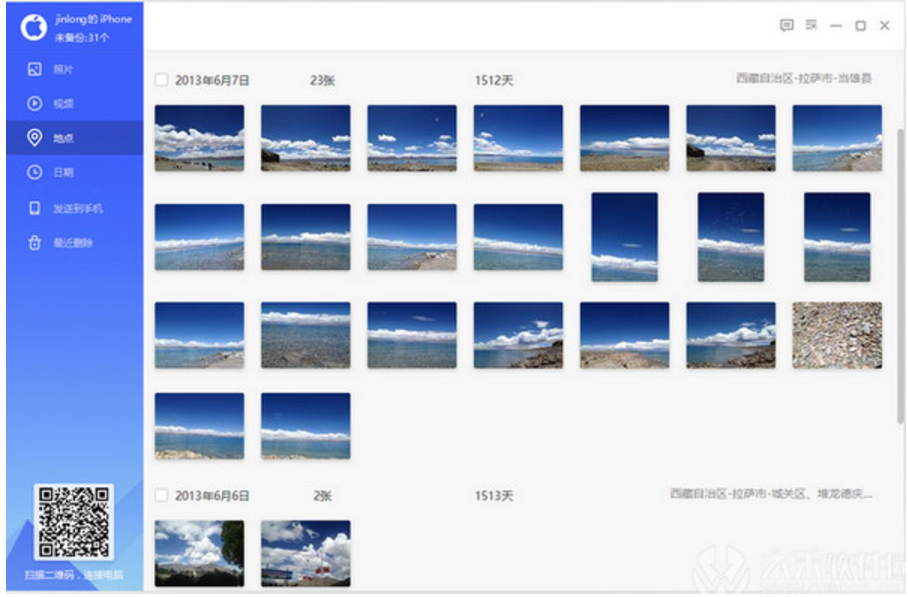
Task: Tick the checkbox for 2013年6月6日 group
Action: click(x=162, y=495)
